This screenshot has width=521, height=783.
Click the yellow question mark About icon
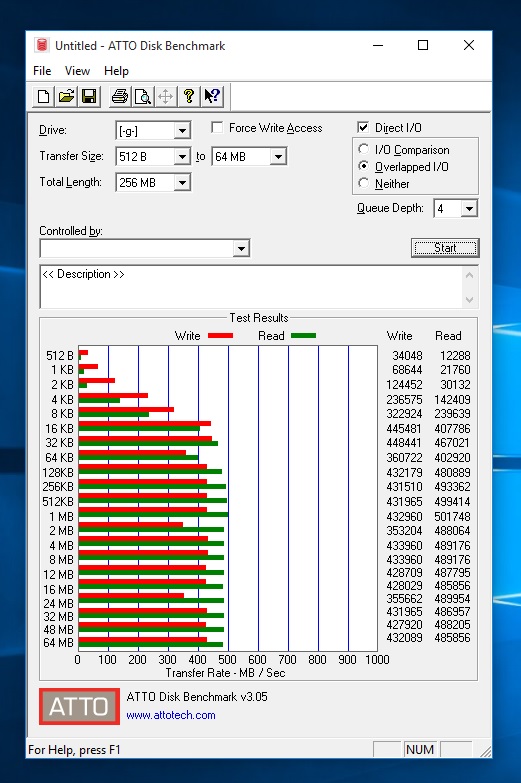(x=188, y=96)
